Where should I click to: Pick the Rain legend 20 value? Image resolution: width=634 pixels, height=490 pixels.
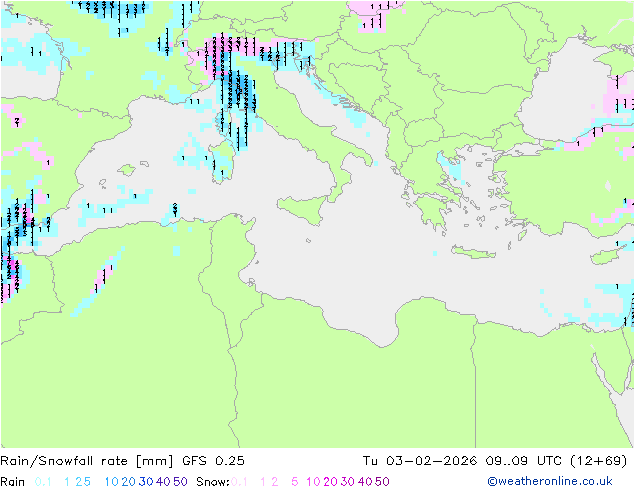click(129, 482)
